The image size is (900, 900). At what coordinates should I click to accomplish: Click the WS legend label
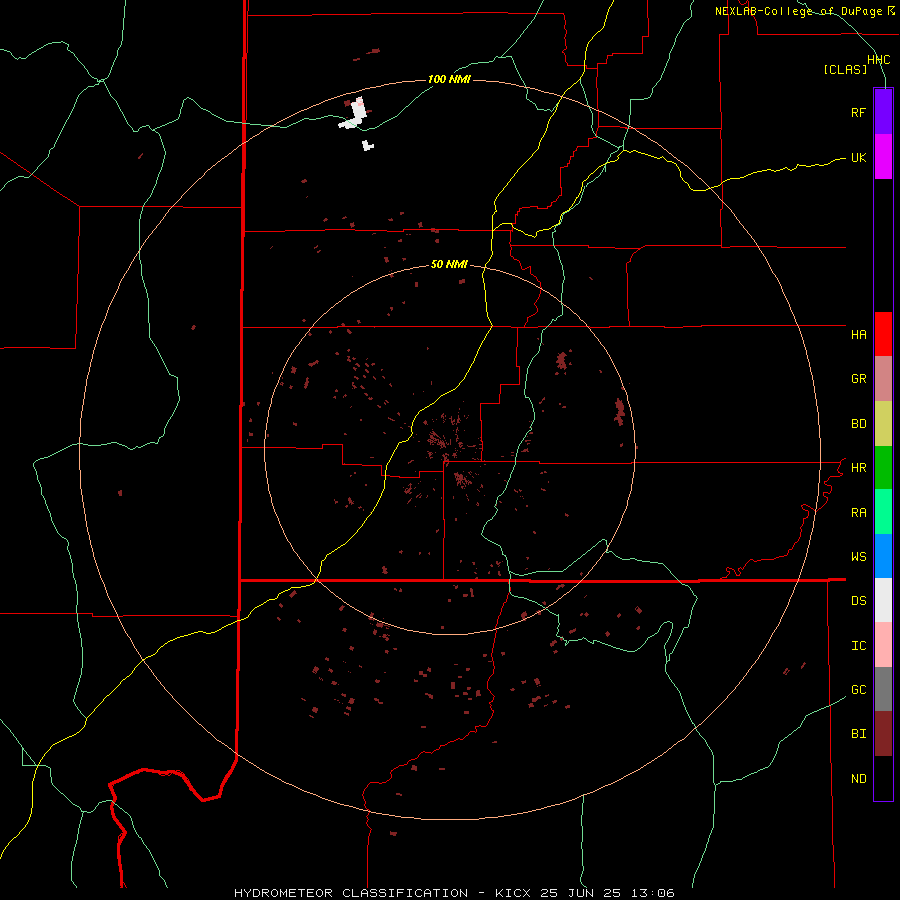coord(858,557)
